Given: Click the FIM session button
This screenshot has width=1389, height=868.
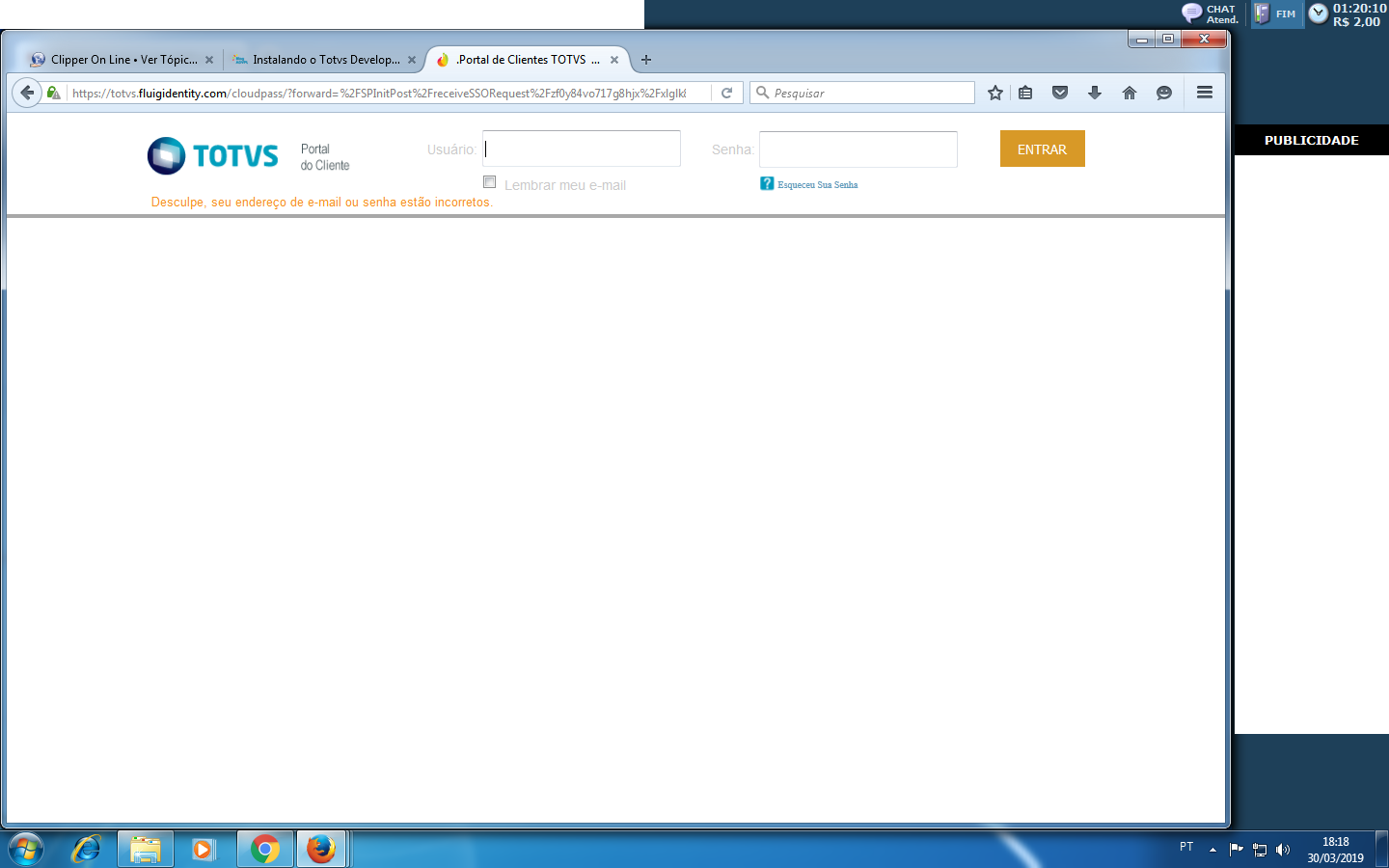Looking at the screenshot, I should tap(1276, 14).
